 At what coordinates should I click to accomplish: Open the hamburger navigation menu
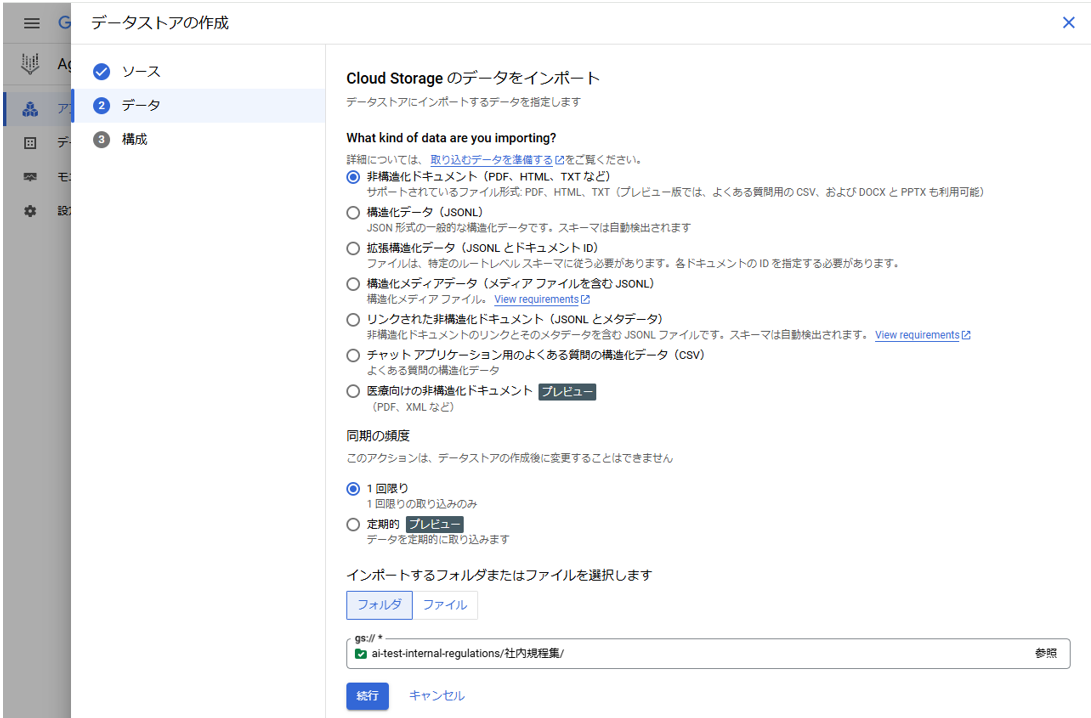pos(31,23)
